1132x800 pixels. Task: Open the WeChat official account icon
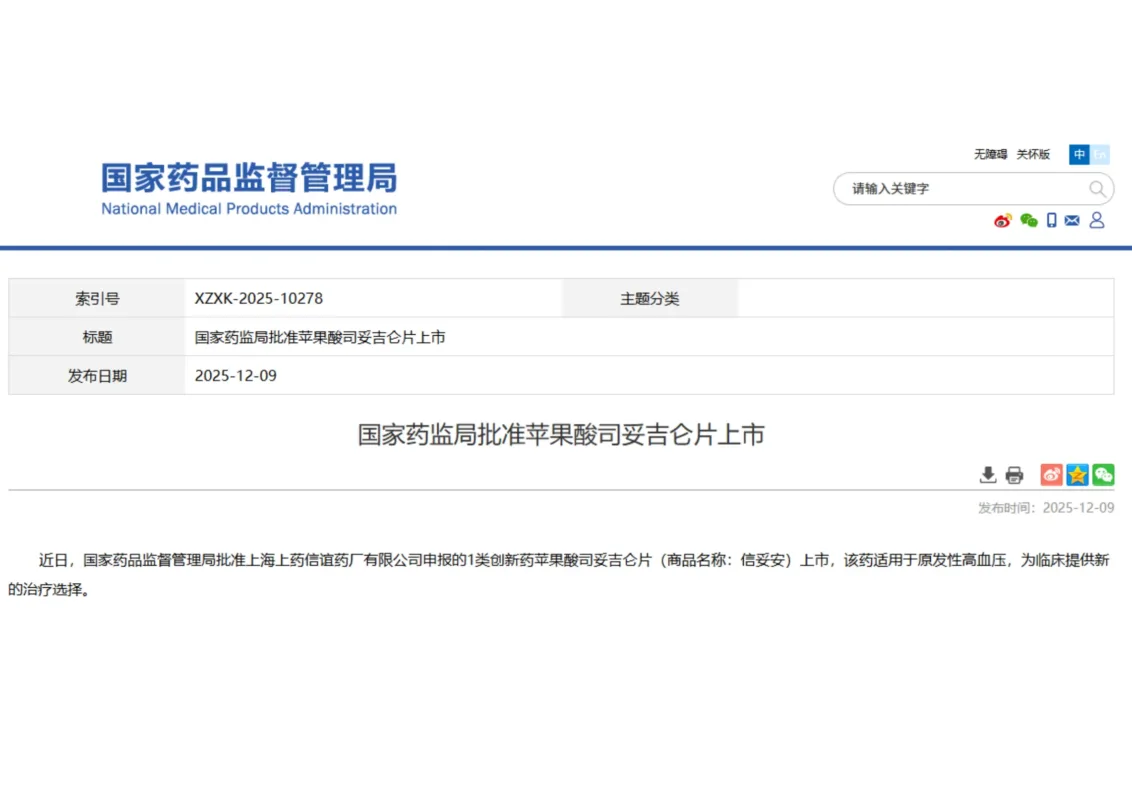point(1028,220)
